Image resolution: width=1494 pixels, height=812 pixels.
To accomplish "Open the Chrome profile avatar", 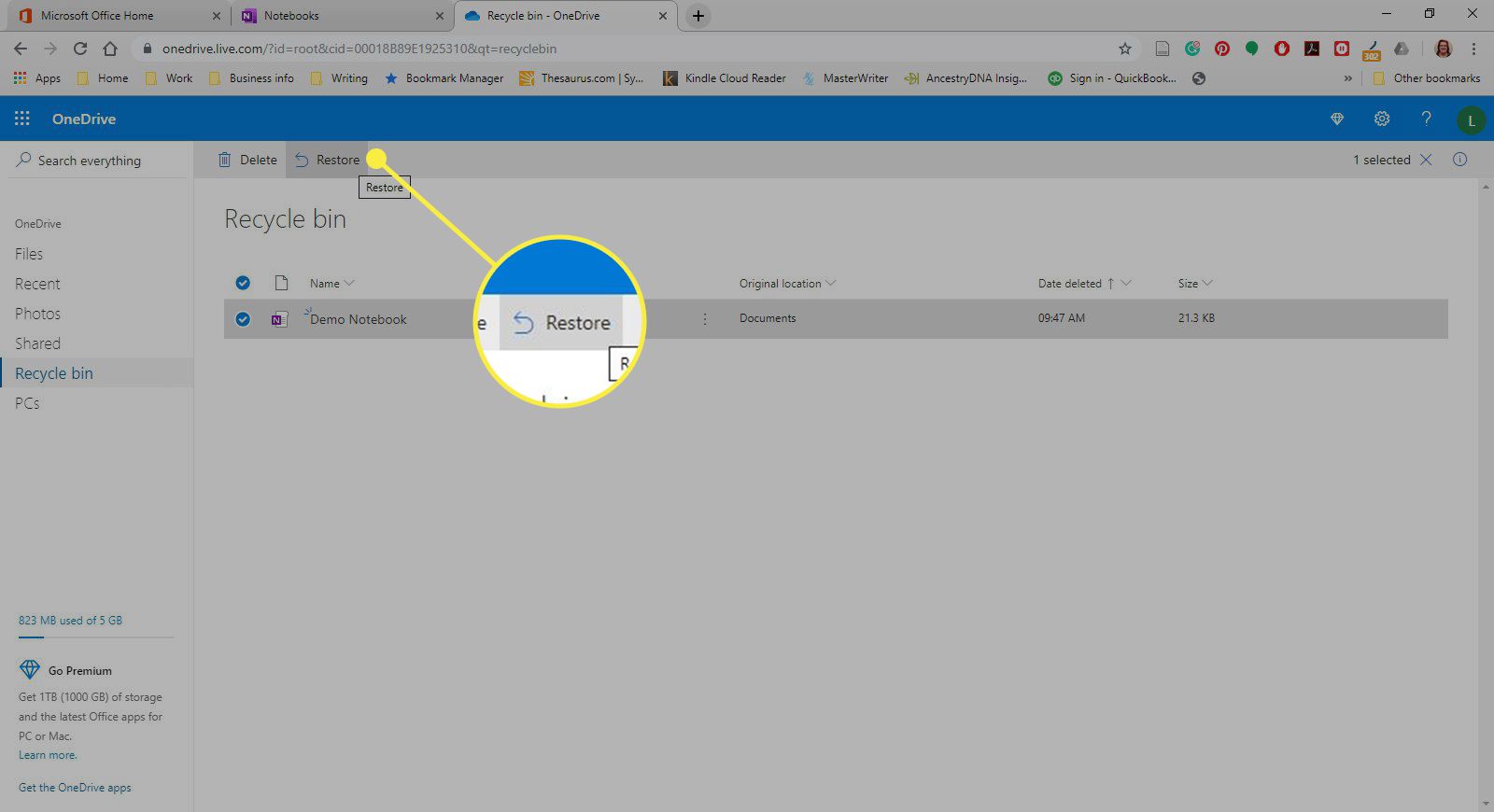I will 1444,49.
